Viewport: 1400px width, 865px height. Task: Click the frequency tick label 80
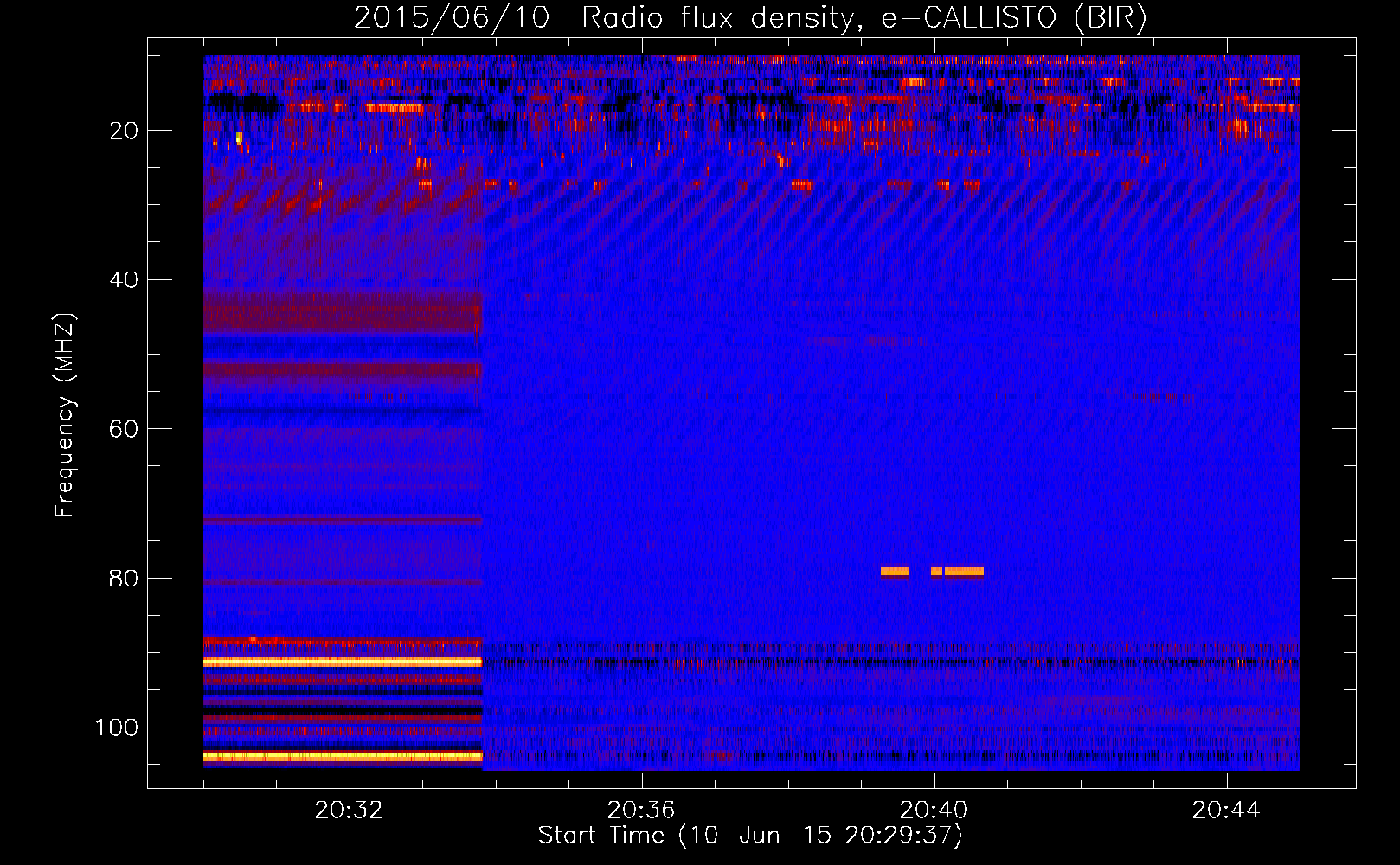(x=124, y=579)
